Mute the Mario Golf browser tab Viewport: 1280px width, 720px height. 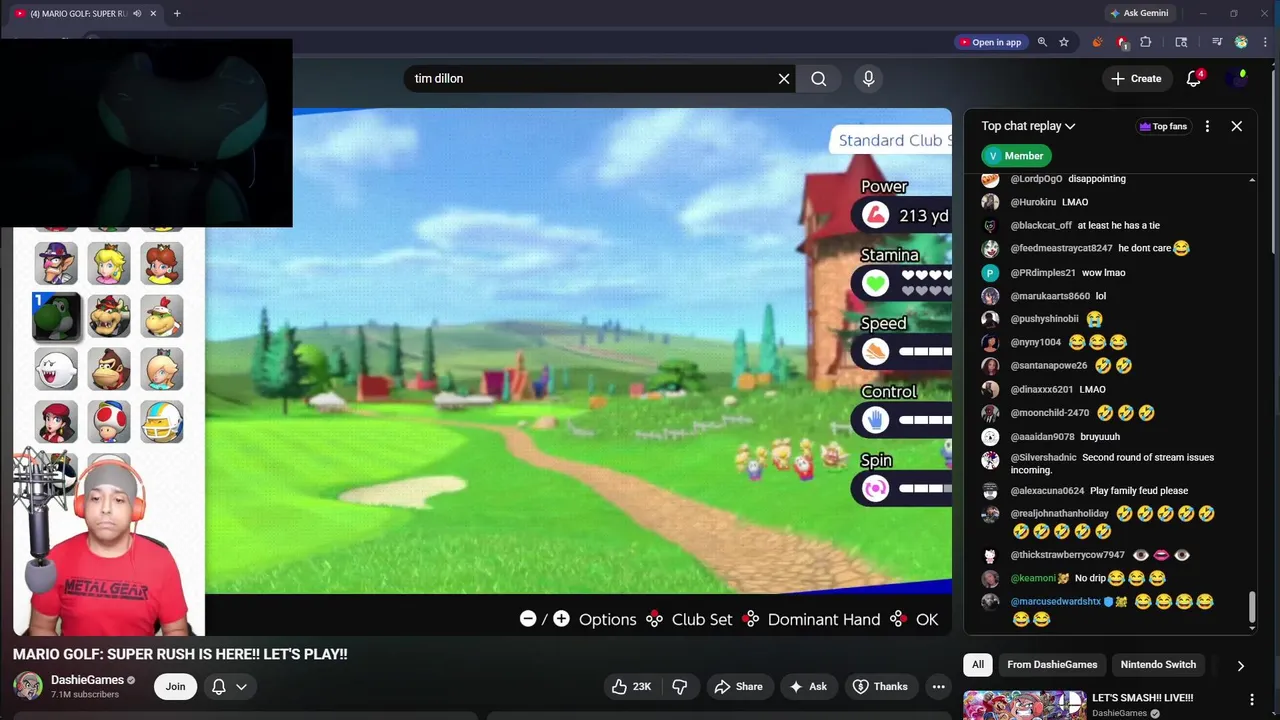tap(137, 13)
